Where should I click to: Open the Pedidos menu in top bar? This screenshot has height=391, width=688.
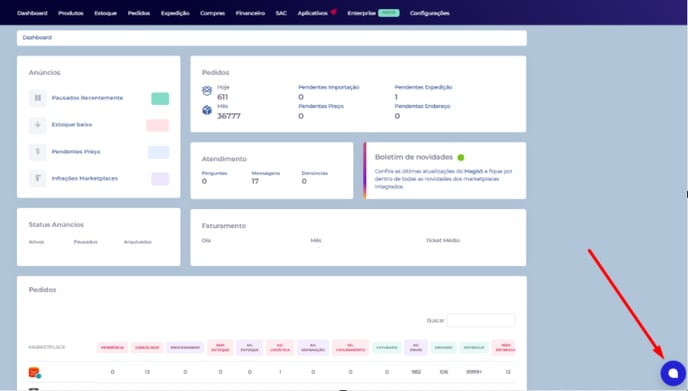tap(139, 13)
